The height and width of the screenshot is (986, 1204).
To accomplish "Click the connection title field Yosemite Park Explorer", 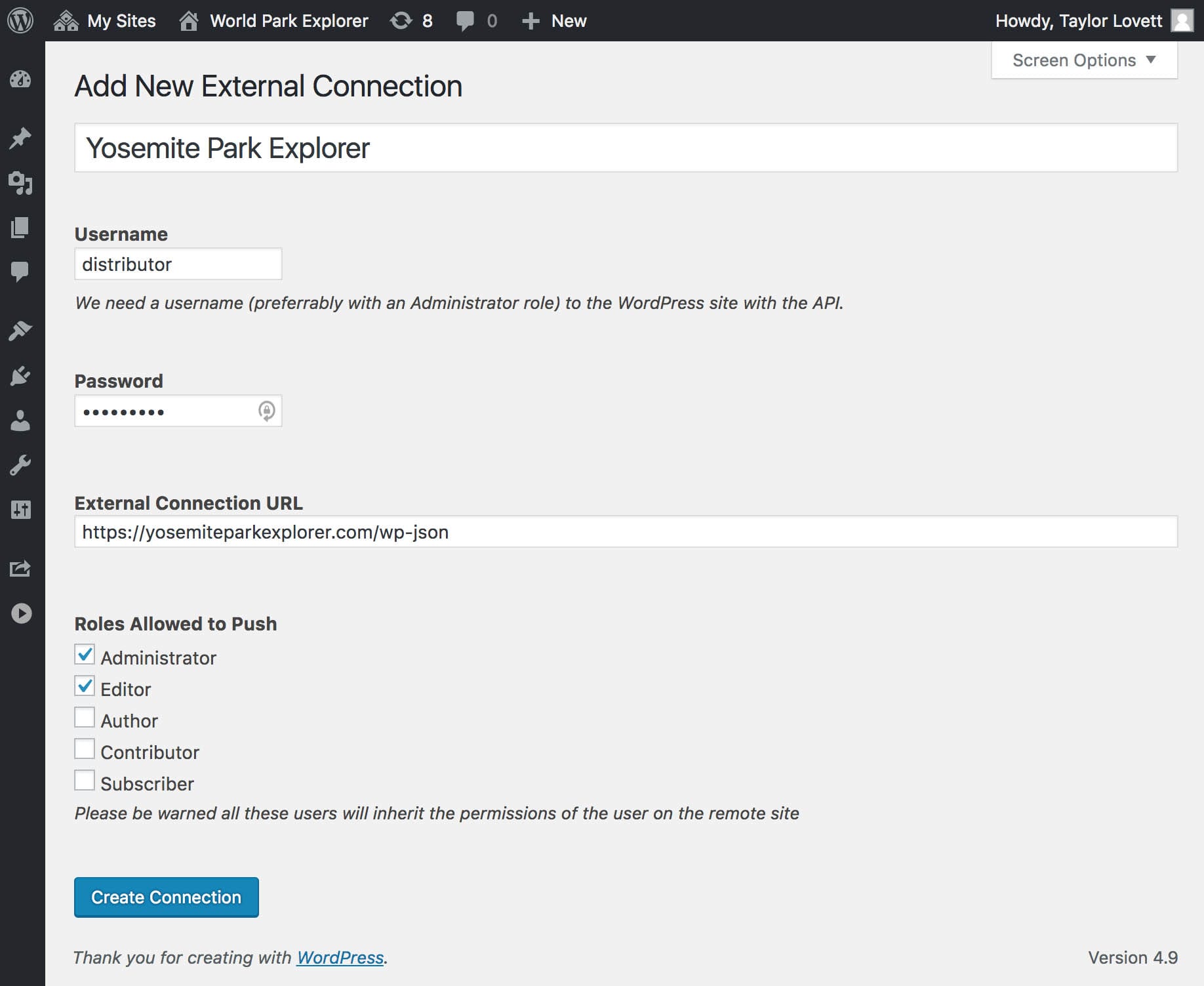I will (626, 148).
